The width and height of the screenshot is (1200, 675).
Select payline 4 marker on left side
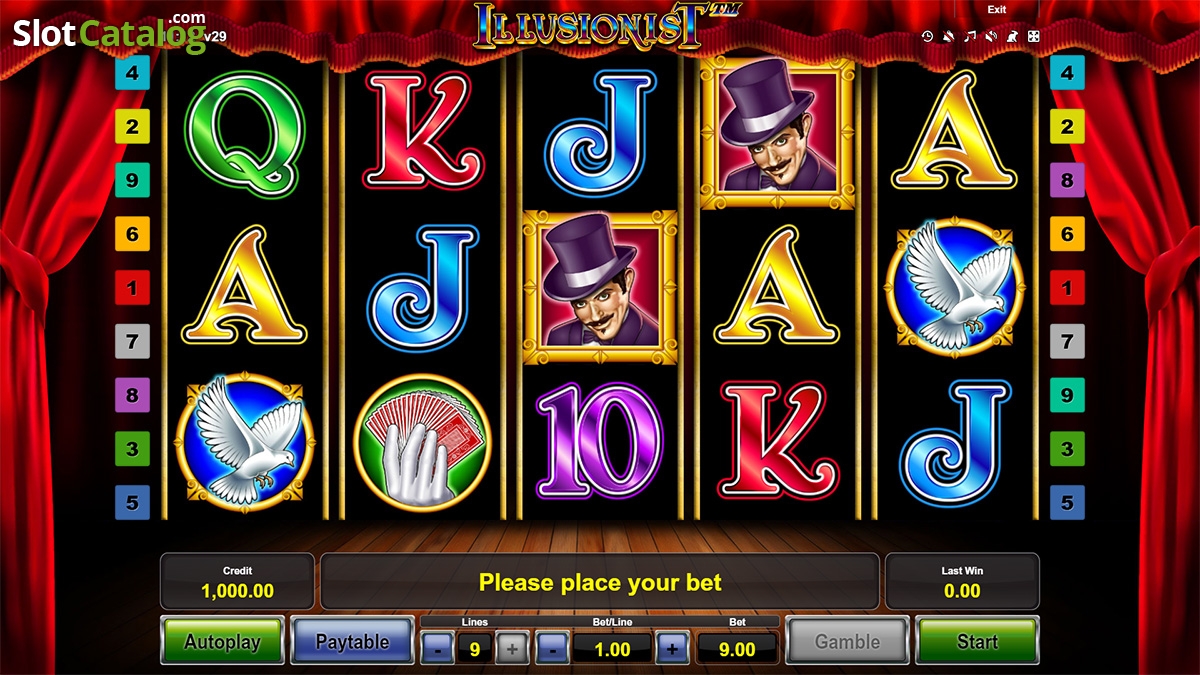point(132,72)
